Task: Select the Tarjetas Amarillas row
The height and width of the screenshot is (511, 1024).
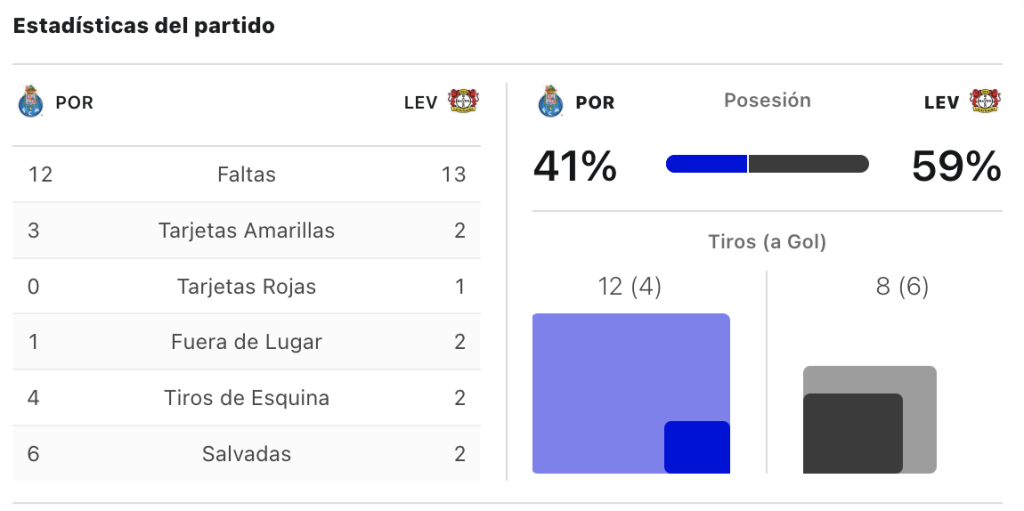Action: [246, 231]
